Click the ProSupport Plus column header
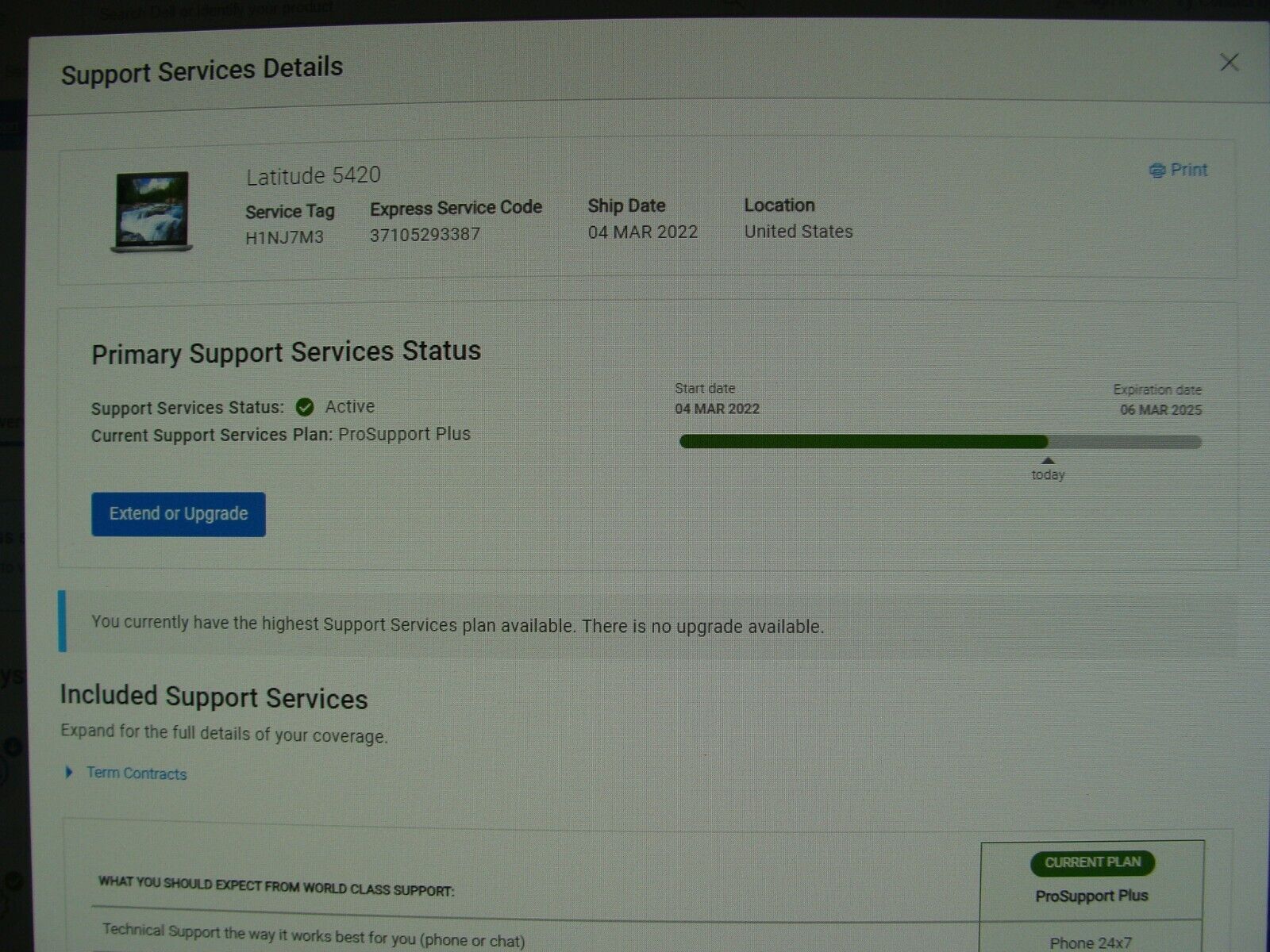The height and width of the screenshot is (952, 1270). click(1091, 896)
